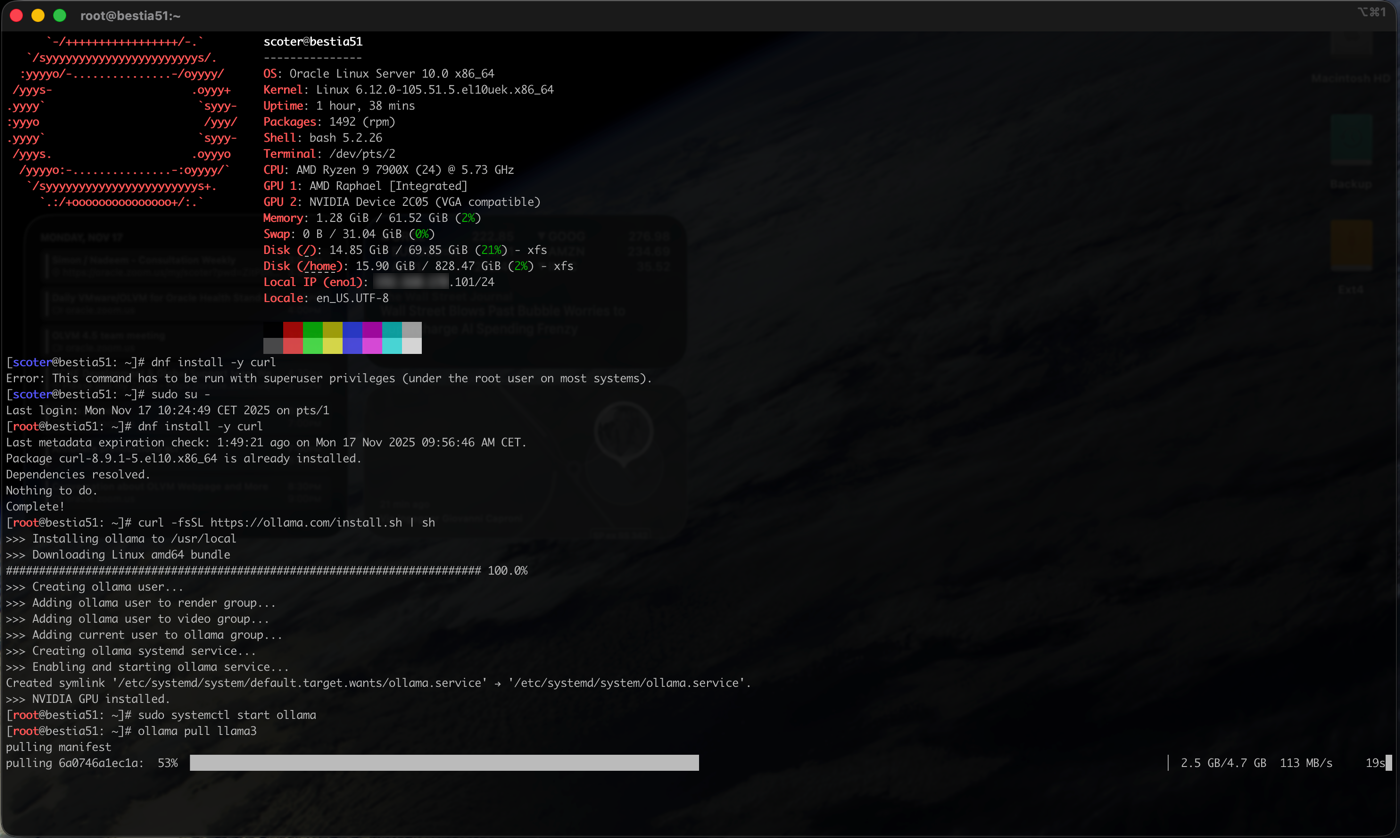Minimize the terminal with the yellow button

38,15
